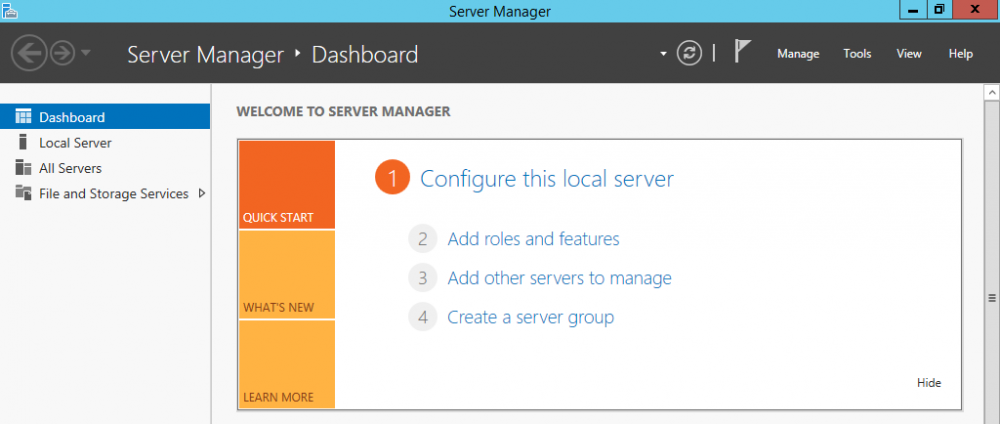Image resolution: width=1000 pixels, height=424 pixels.
Task: Select the Dashboard icon in sidebar
Action: click(x=23, y=117)
